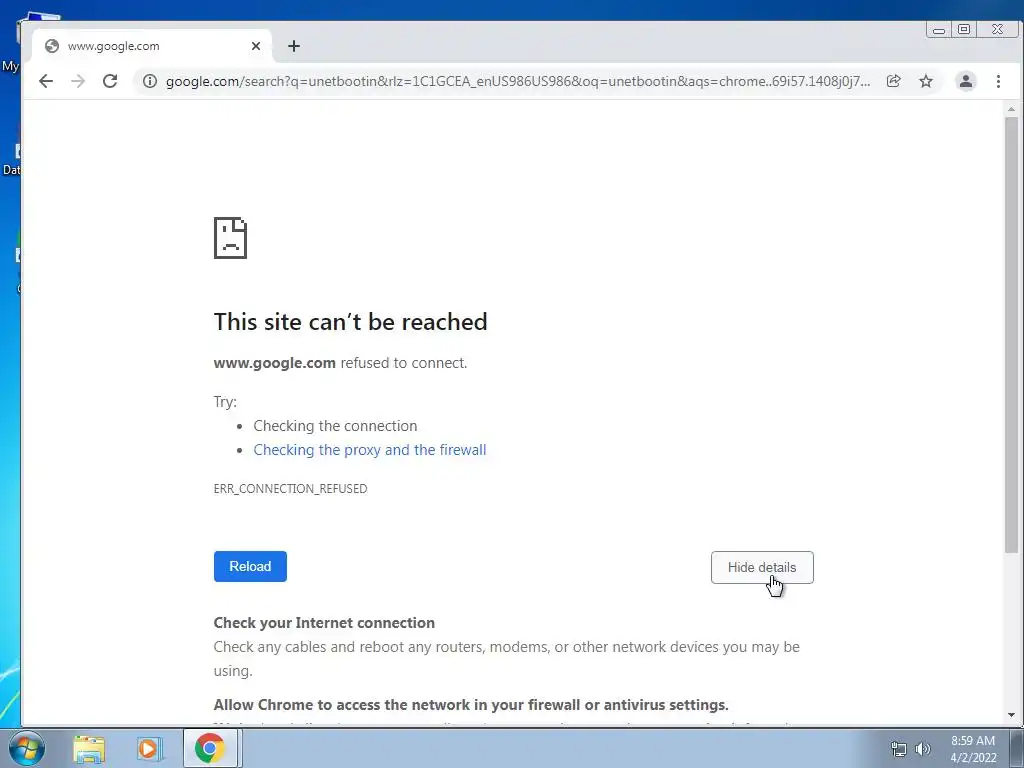
Task: Click the page scrollbar up arrow
Action: 1012,109
